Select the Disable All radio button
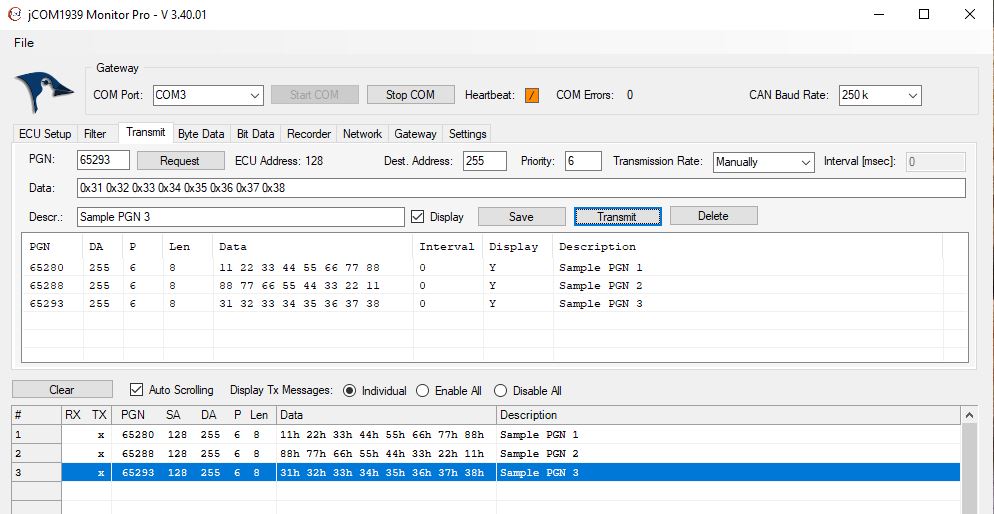This screenshot has height=514, width=994. (501, 391)
